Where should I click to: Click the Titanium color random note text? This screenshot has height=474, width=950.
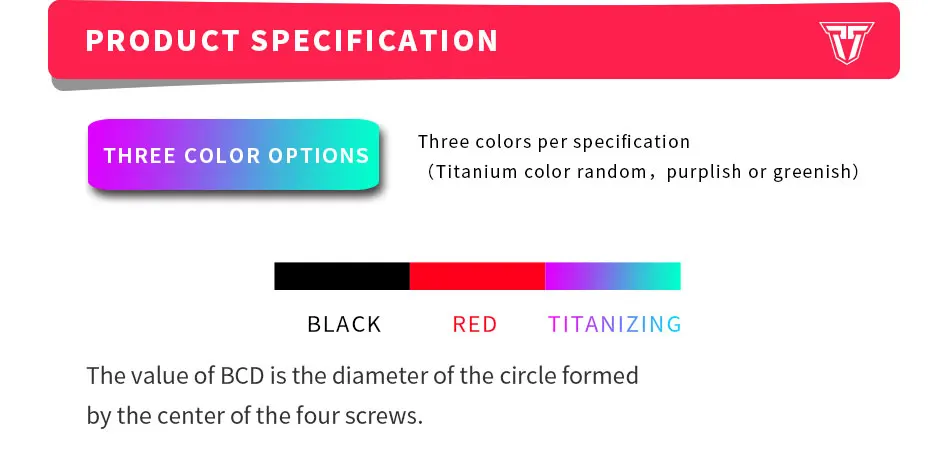(643, 172)
